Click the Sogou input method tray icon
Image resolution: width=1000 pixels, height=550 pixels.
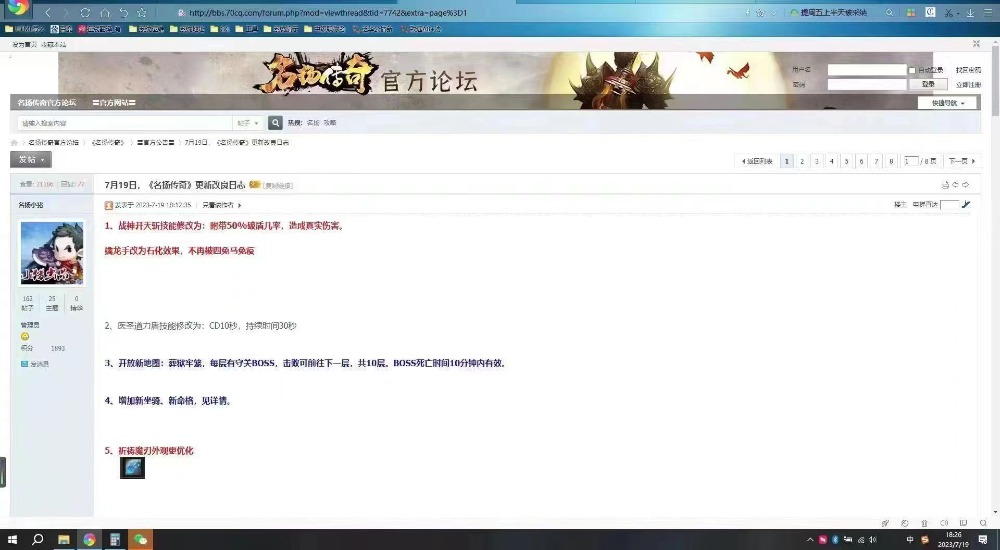[925, 540]
